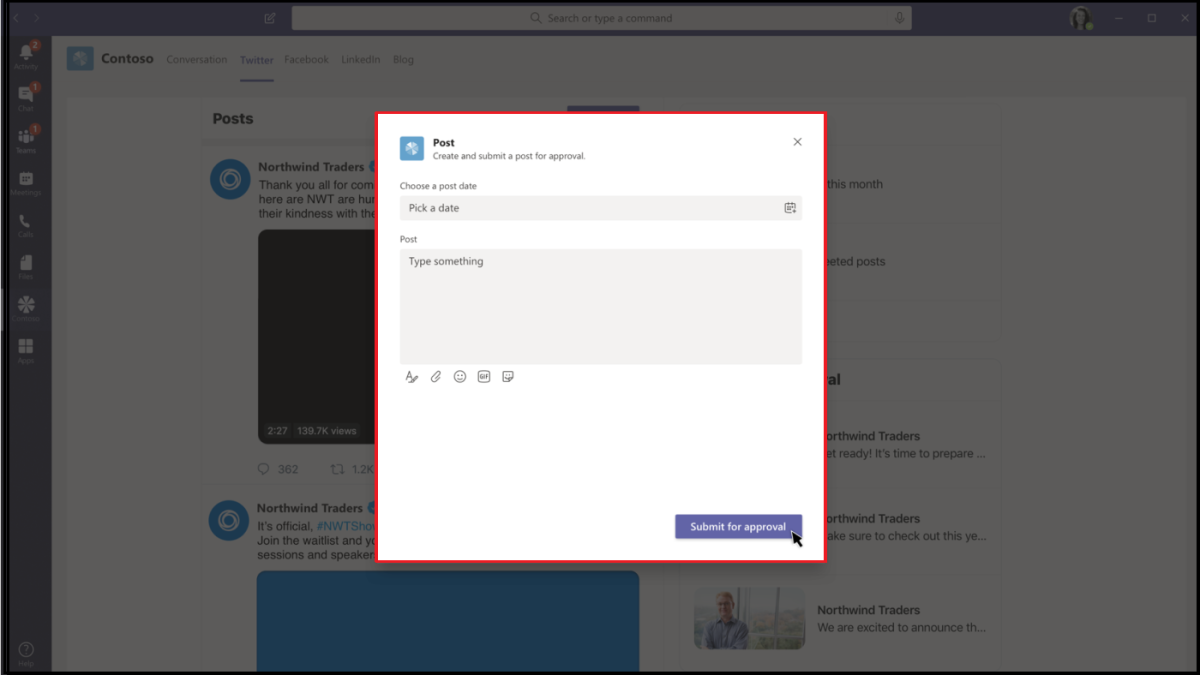
Task: Open Files in the left sidebar
Action: (x=26, y=266)
